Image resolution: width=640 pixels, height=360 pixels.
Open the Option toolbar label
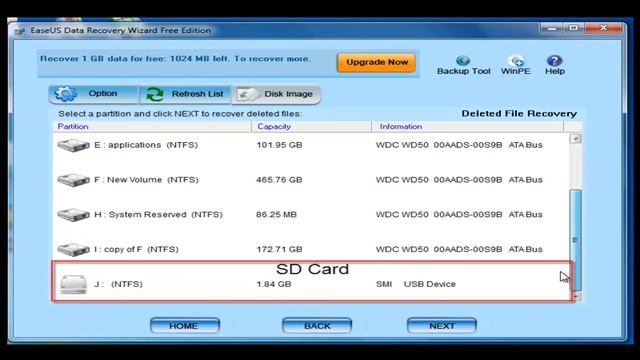(x=103, y=93)
